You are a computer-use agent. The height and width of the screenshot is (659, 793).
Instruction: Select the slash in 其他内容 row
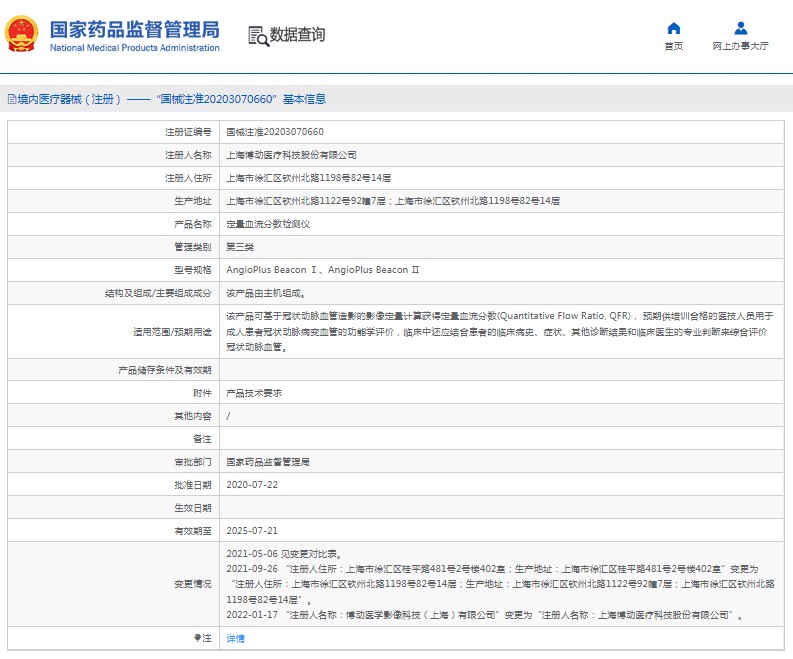pyautogui.click(x=229, y=416)
